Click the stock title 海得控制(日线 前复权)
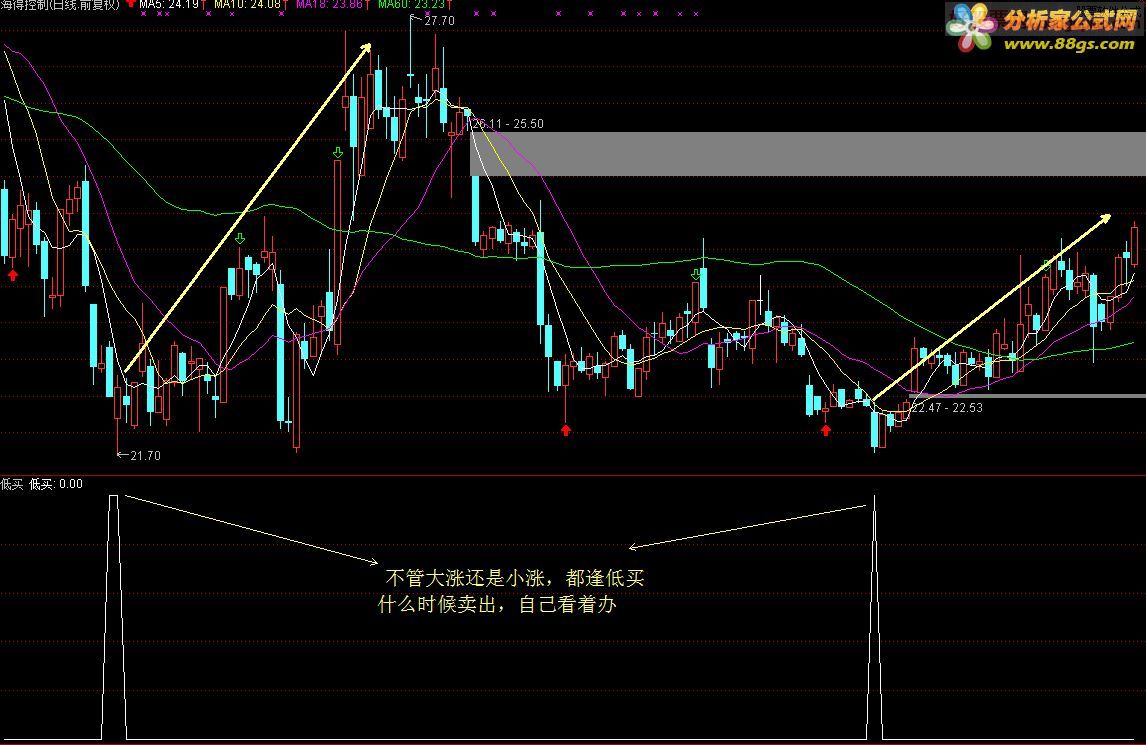The height and width of the screenshot is (745, 1146). point(59,4)
